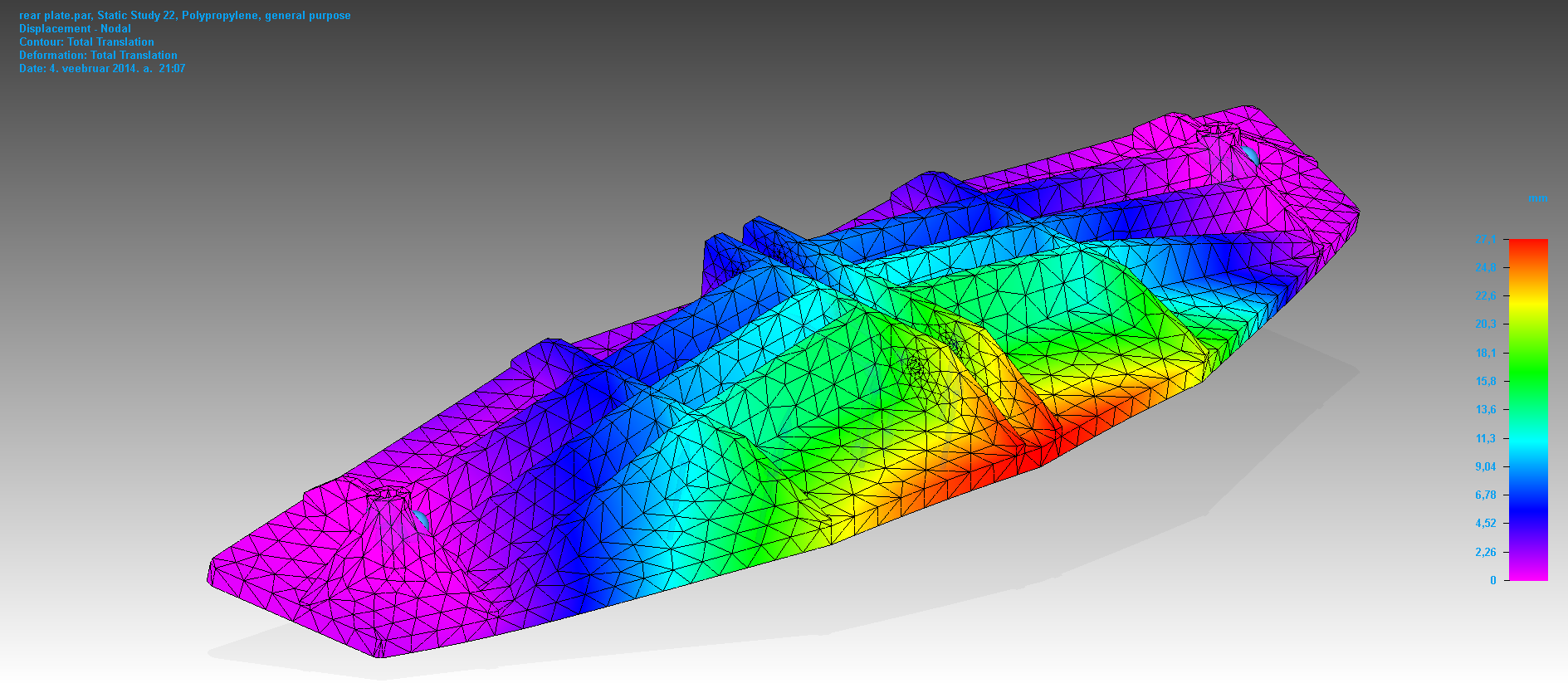Click the legend minimum value "0"
The width and height of the screenshot is (1568, 683).
[1493, 580]
